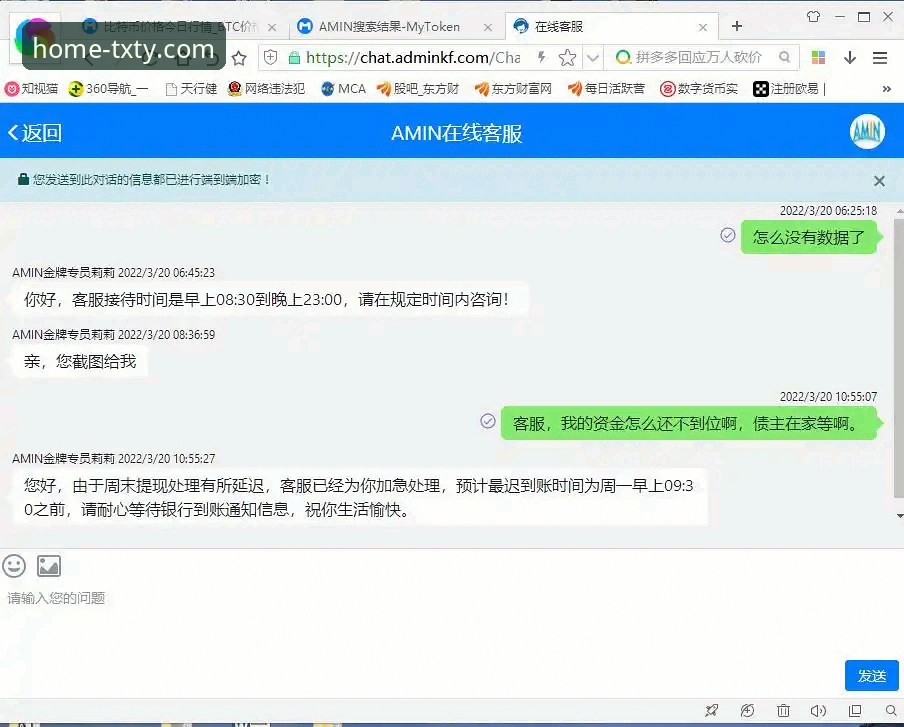Close the 在线客服 tab
Screen dimensions: 904x727
[x=703, y=27]
